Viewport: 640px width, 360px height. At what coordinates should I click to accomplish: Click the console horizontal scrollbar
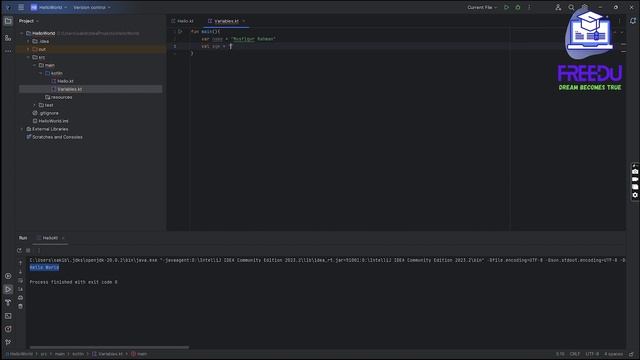pos(109,347)
